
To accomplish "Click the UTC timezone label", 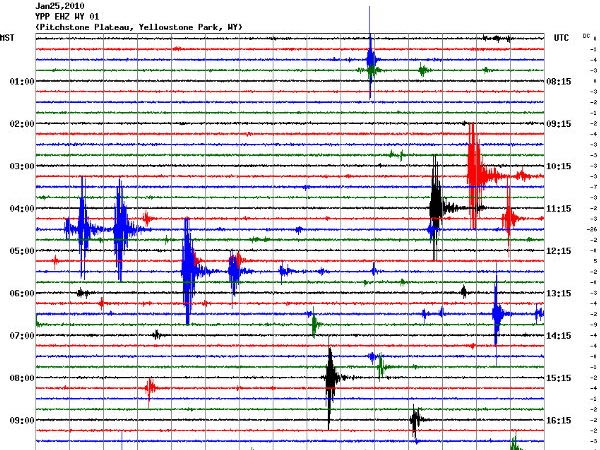I will click(x=560, y=38).
